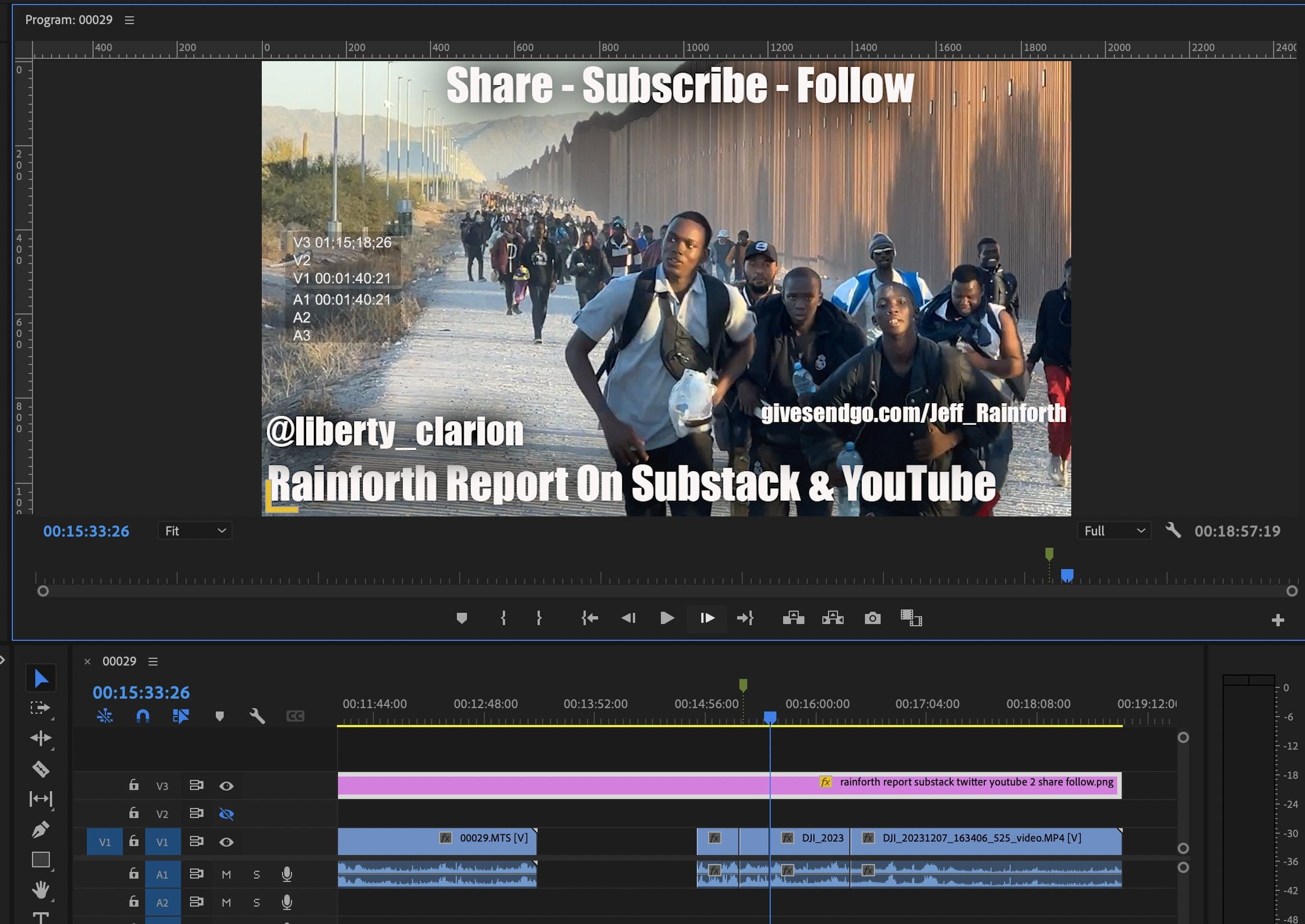Toggle A1 sync lock
The image size is (1305, 924).
pos(196,874)
